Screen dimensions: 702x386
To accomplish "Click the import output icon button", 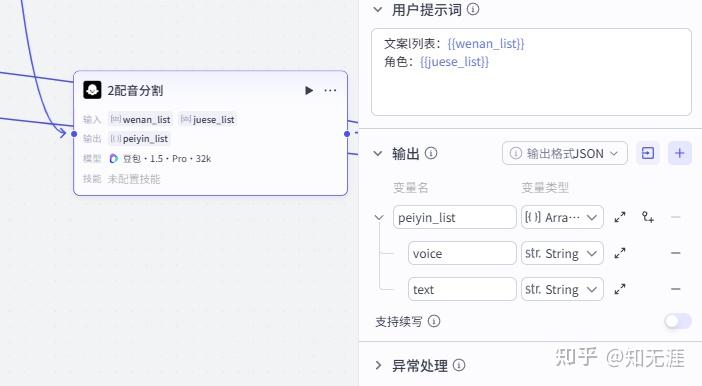I will click(647, 153).
